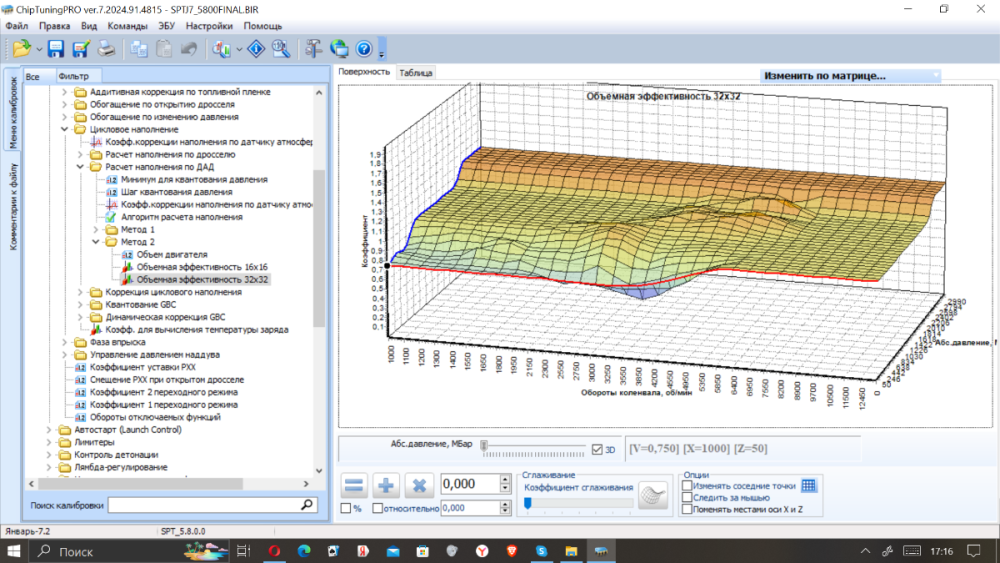Open the 'Команды' menu
The width and height of the screenshot is (1000, 563).
click(127, 26)
